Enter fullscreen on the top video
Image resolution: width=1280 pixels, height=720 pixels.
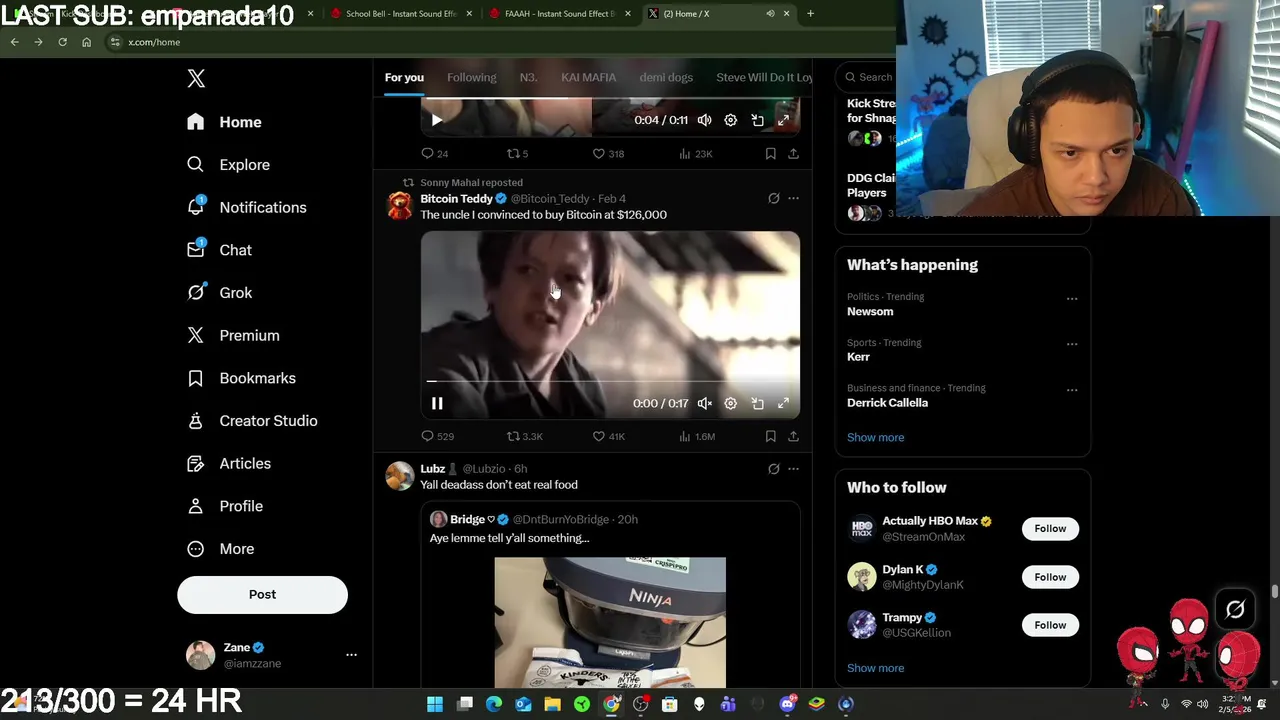click(783, 120)
